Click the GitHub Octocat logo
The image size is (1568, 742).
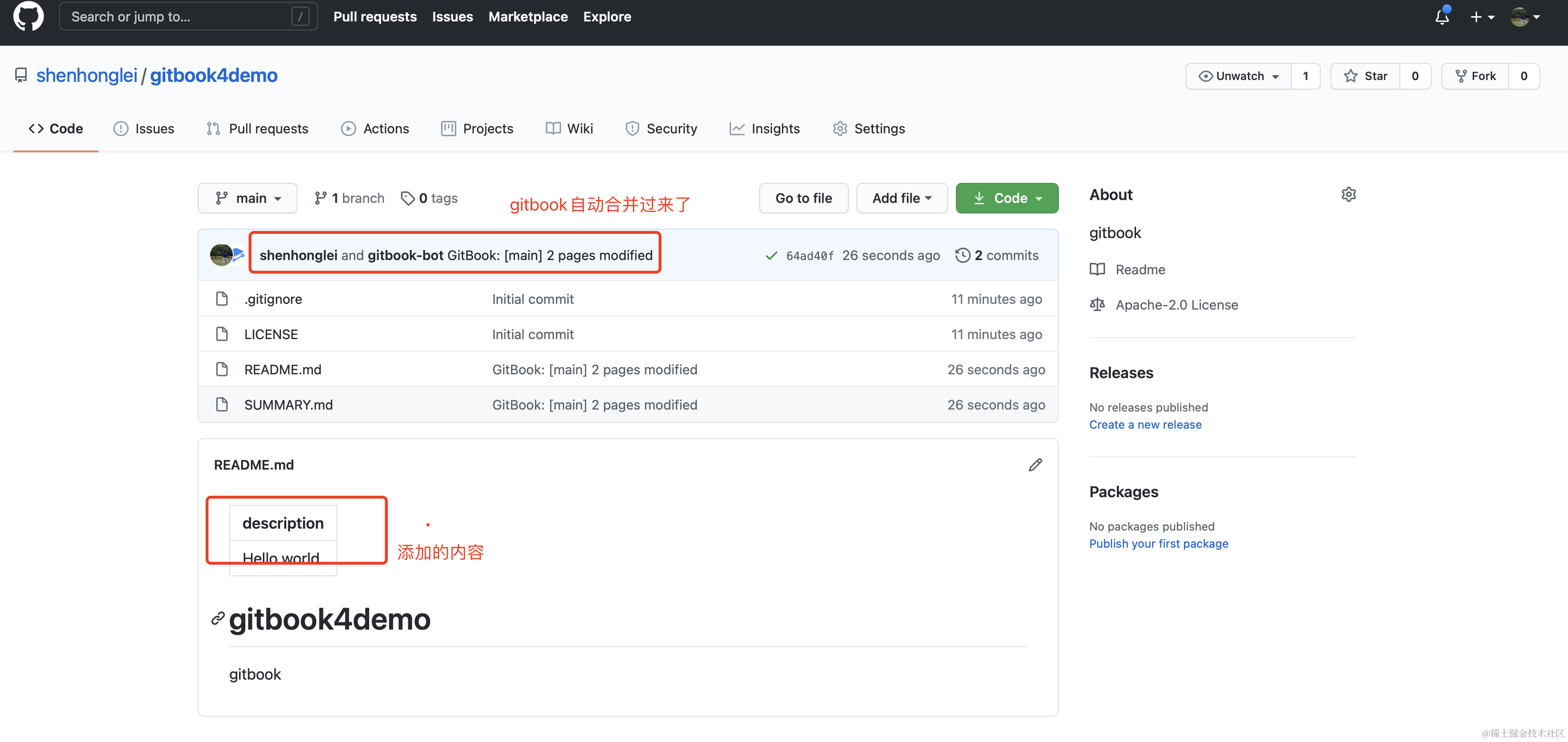(28, 17)
